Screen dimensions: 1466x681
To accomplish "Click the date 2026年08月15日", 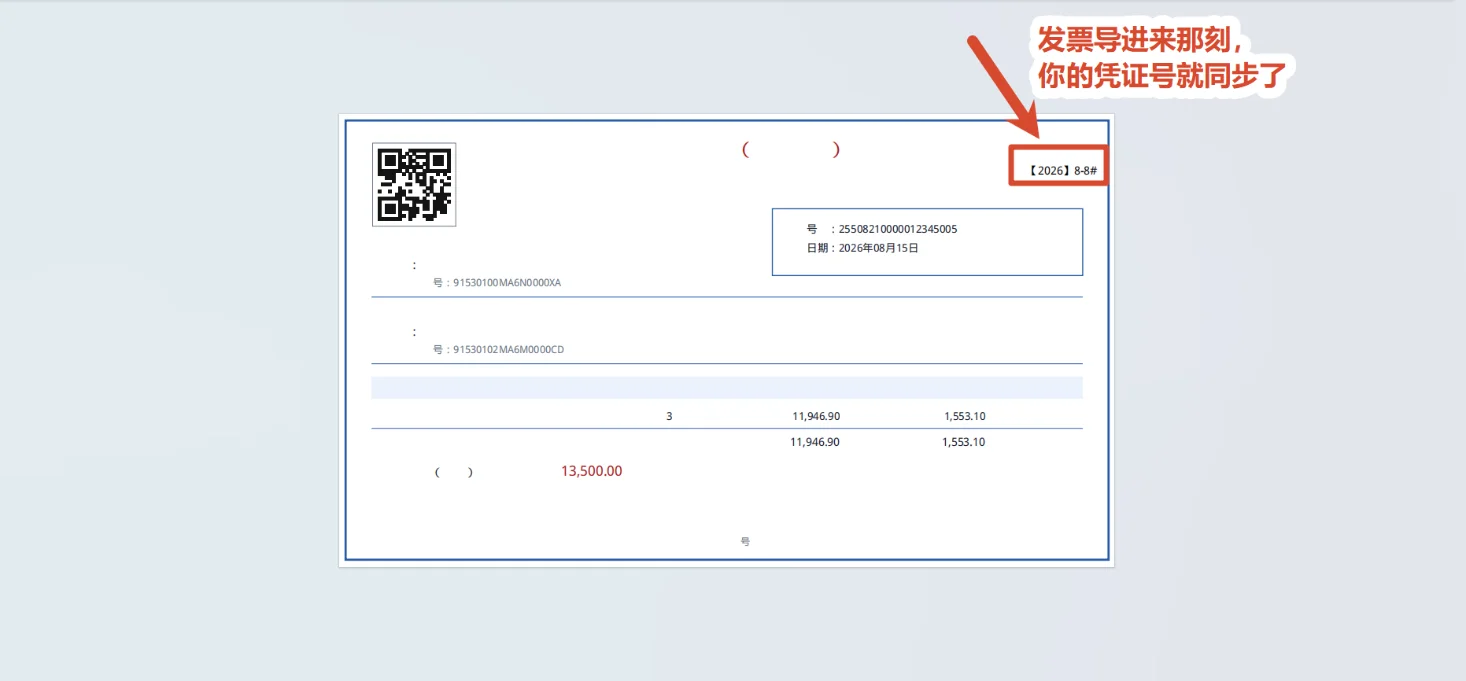I will click(x=878, y=248).
